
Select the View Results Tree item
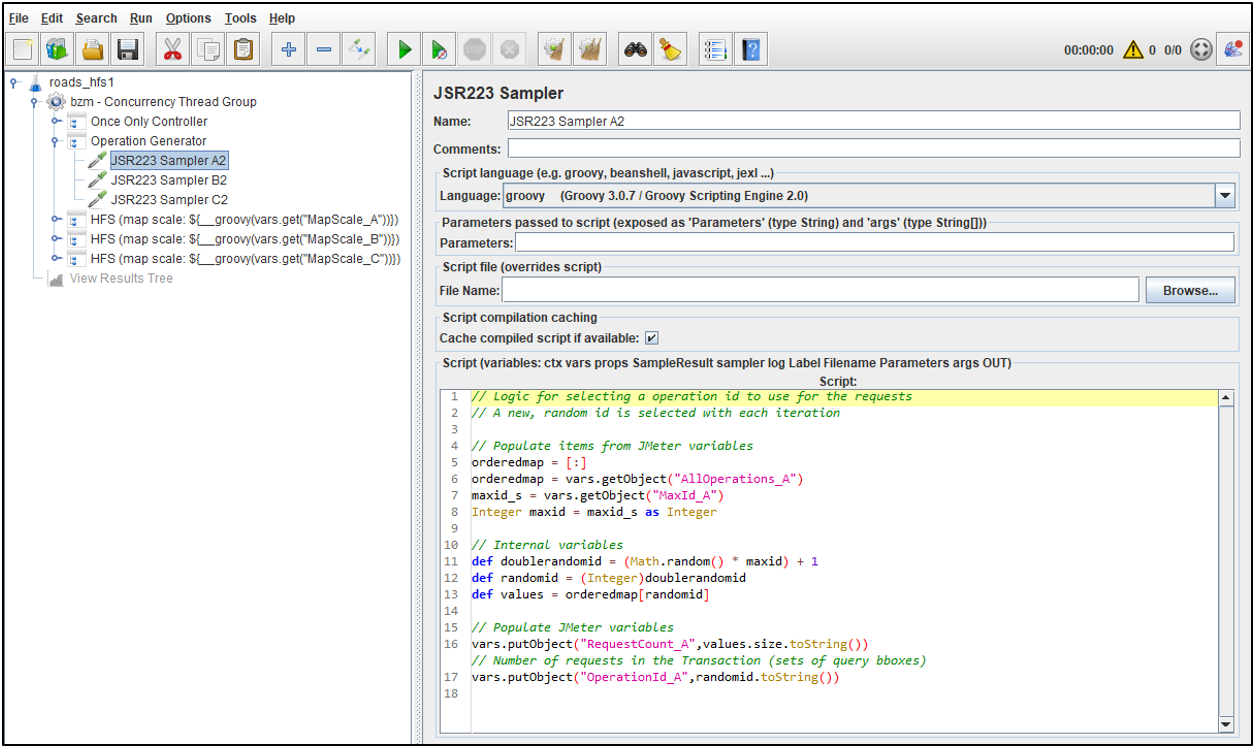coord(120,278)
